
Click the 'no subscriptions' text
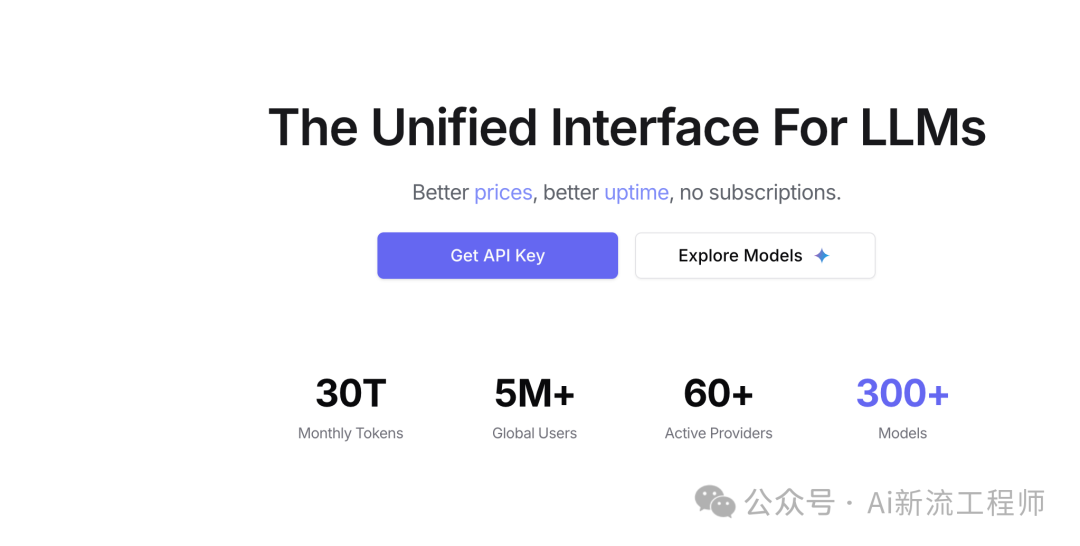(760, 192)
